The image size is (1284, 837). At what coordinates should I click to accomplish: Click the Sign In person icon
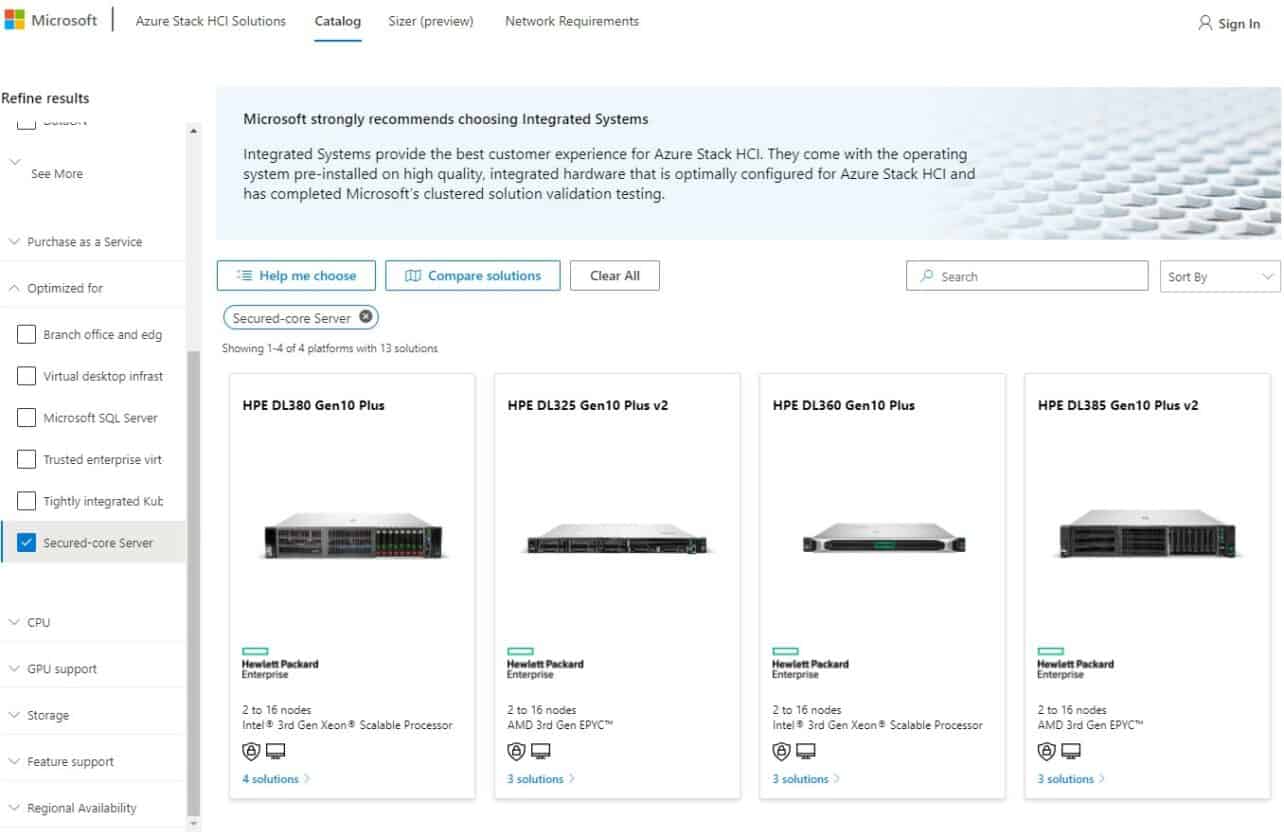(x=1205, y=22)
